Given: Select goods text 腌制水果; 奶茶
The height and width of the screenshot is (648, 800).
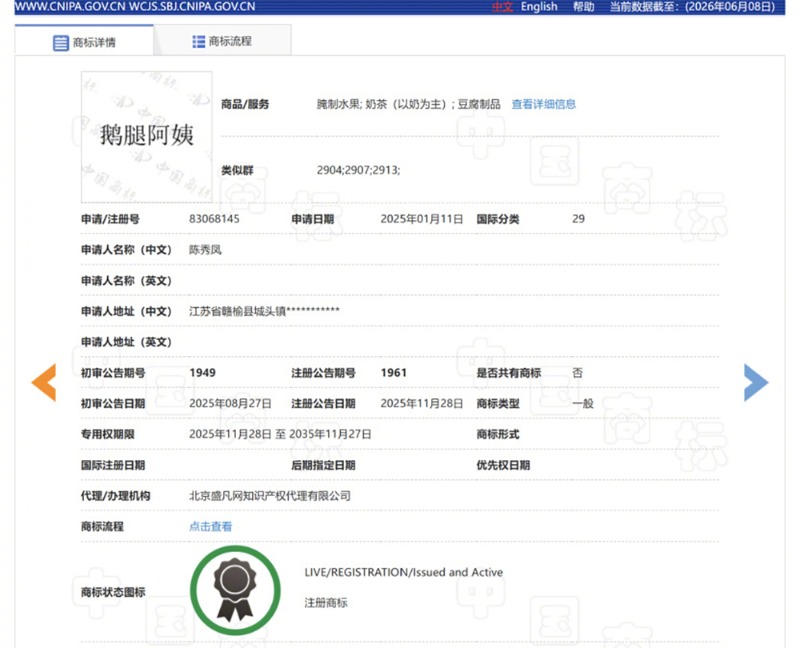Looking at the screenshot, I should [x=352, y=104].
